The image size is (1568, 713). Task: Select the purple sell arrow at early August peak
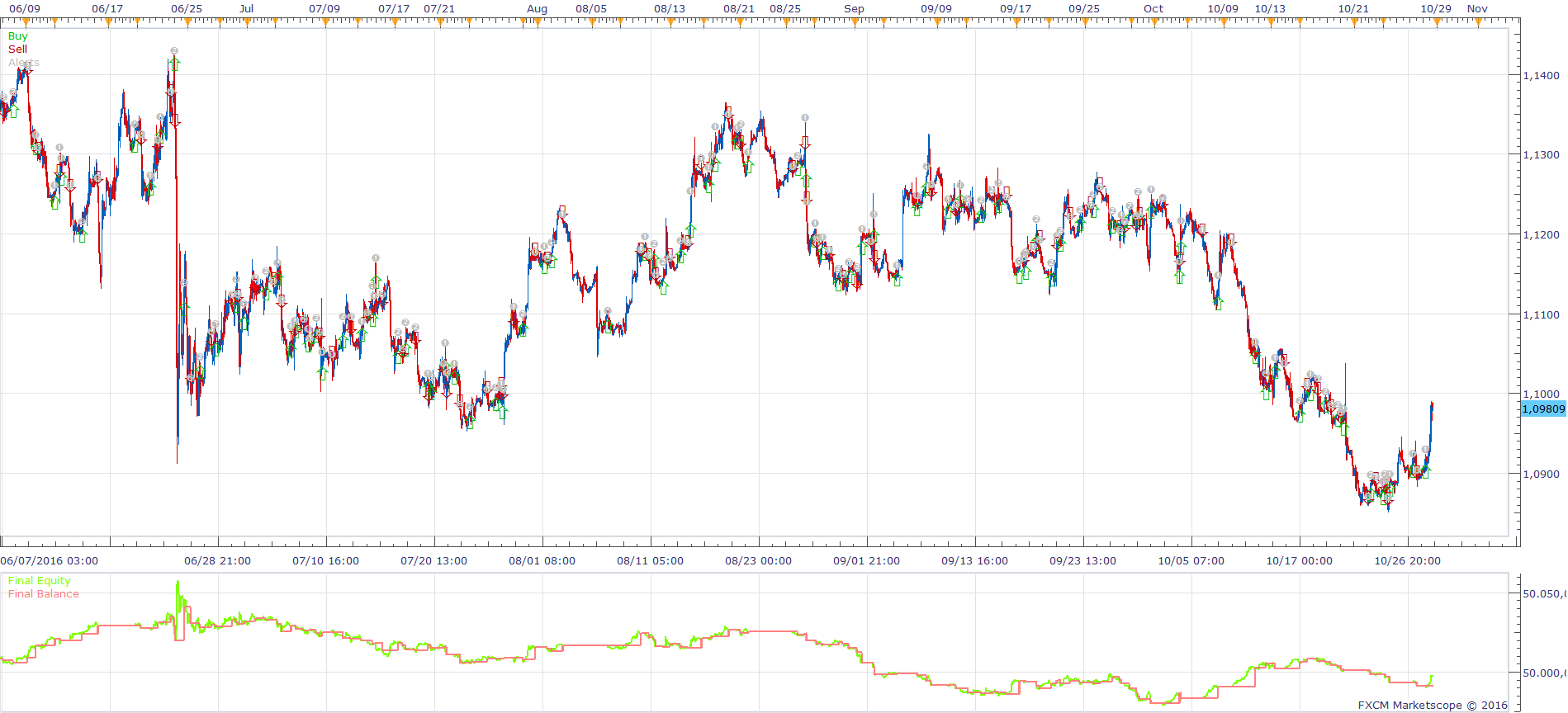tap(562, 211)
